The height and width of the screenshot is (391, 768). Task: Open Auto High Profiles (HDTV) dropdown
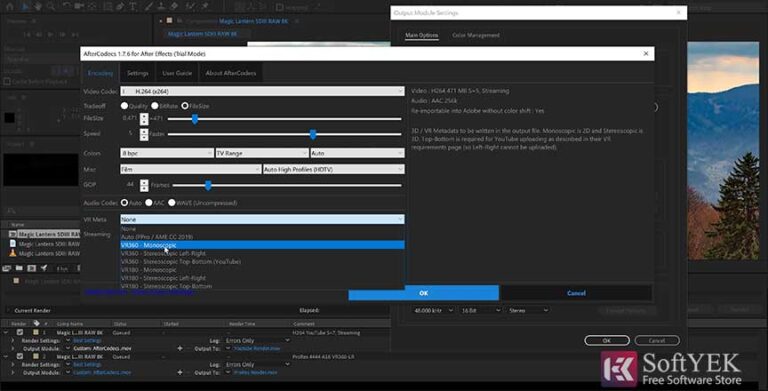[x=334, y=169]
